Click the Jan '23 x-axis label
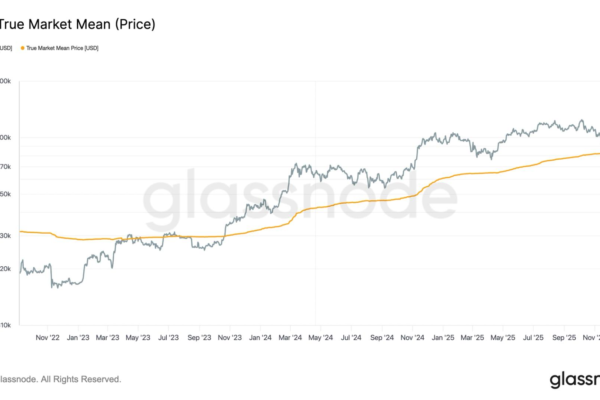Screen dimensions: 600x400 80,339
